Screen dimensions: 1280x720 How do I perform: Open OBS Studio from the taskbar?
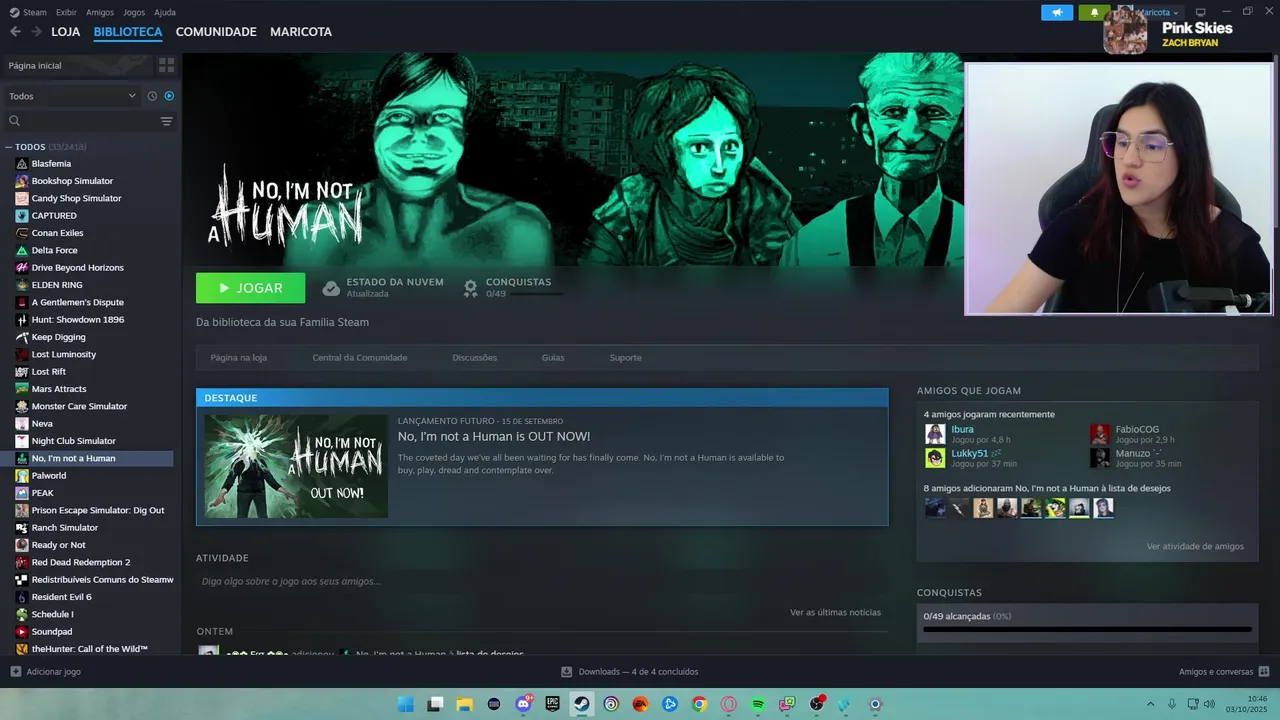coord(817,704)
